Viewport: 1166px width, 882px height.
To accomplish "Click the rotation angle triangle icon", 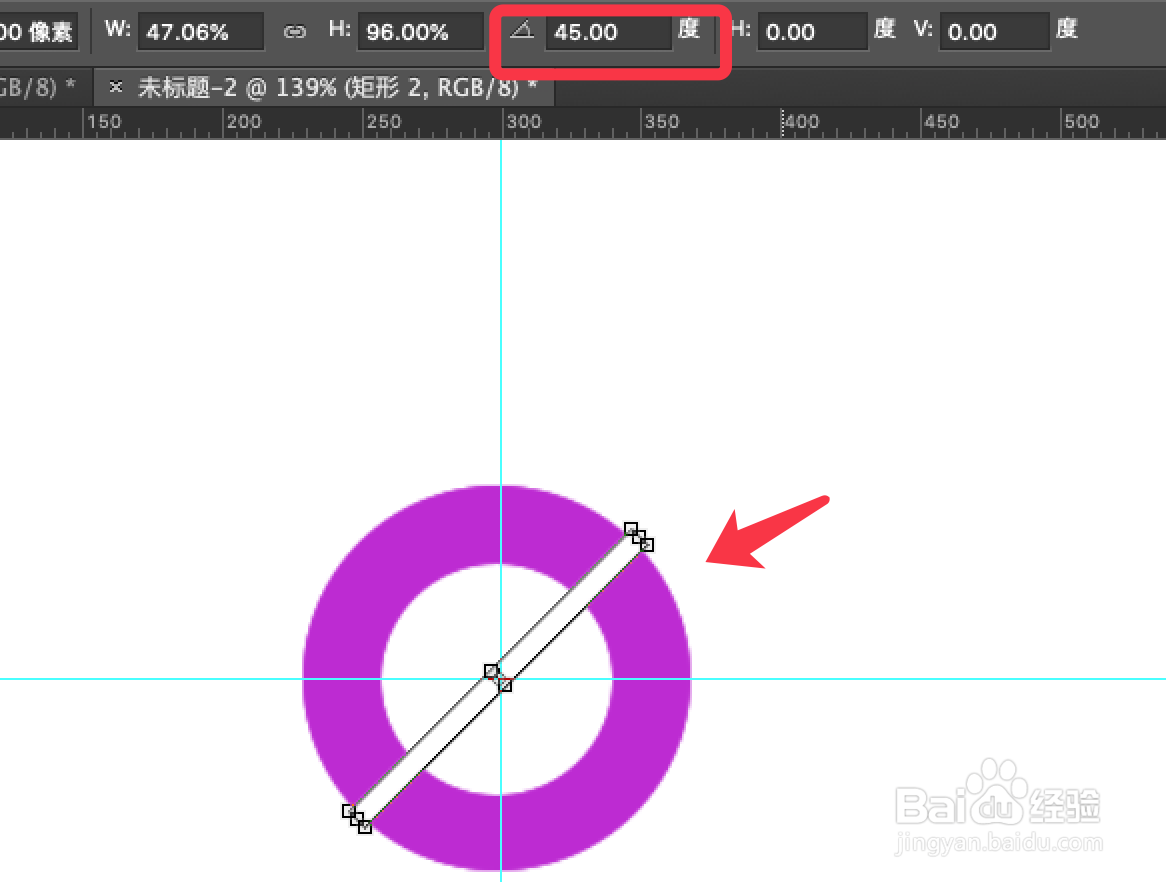I will click(x=522, y=30).
